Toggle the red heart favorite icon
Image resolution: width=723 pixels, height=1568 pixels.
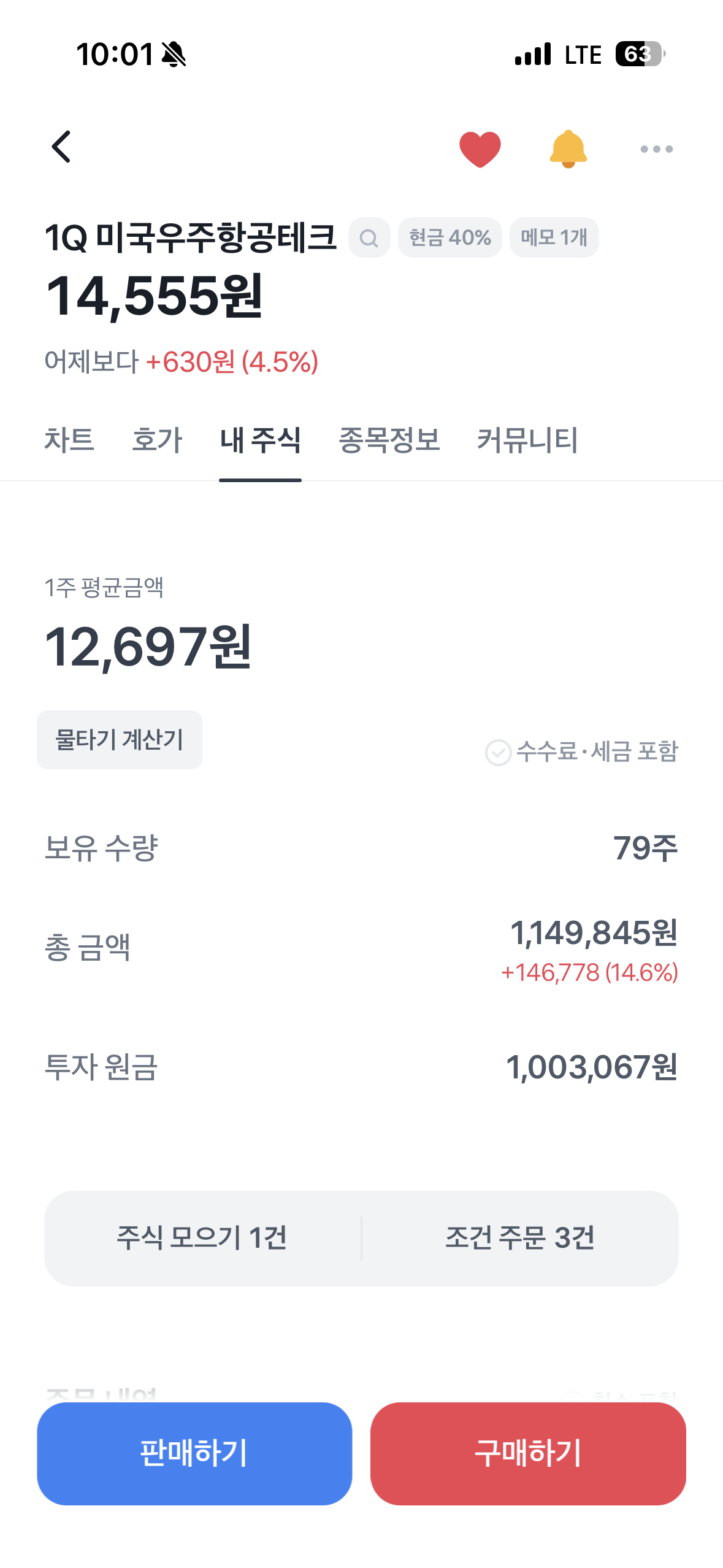480,148
